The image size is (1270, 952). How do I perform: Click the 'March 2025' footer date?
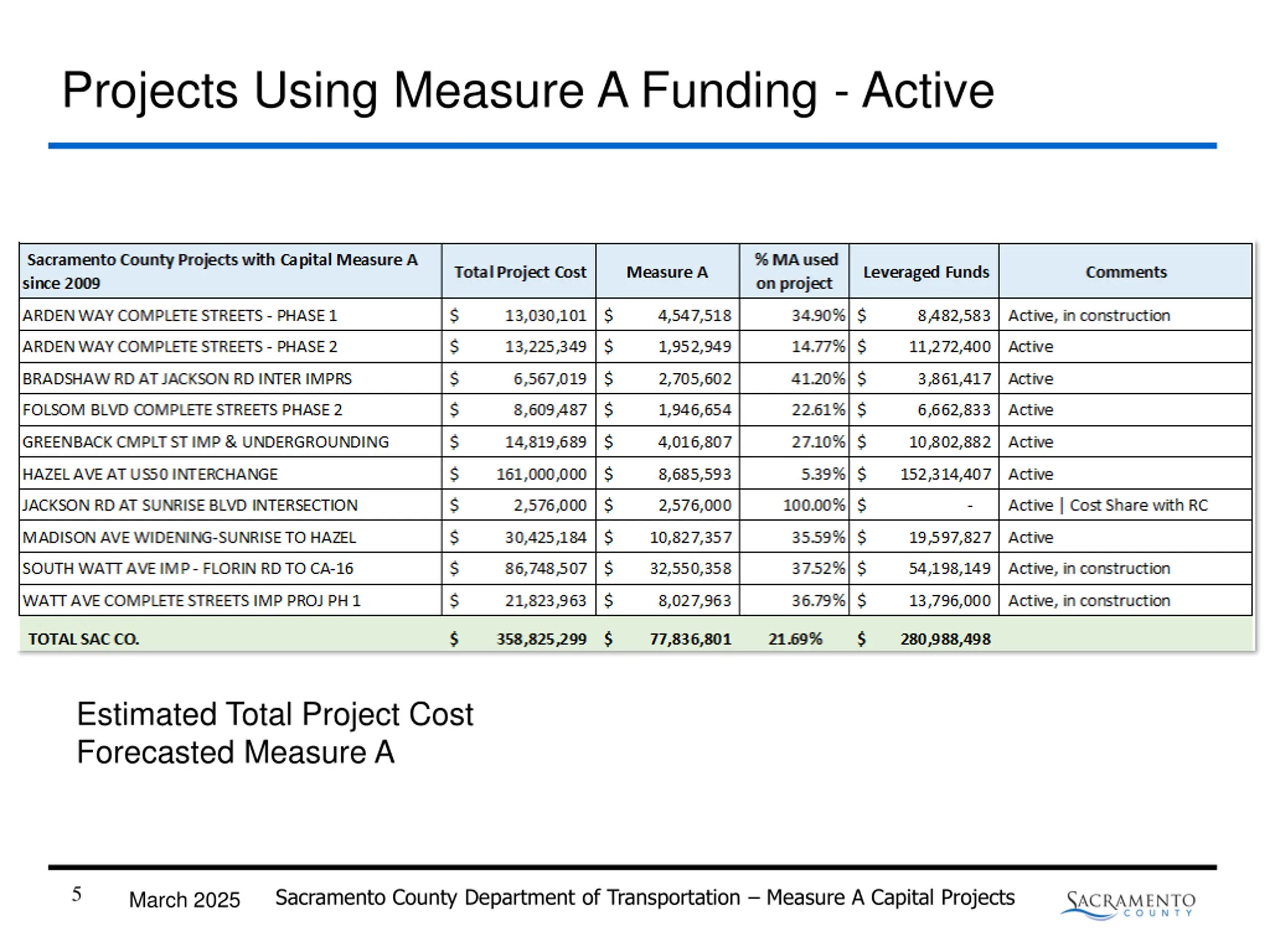coord(185,899)
